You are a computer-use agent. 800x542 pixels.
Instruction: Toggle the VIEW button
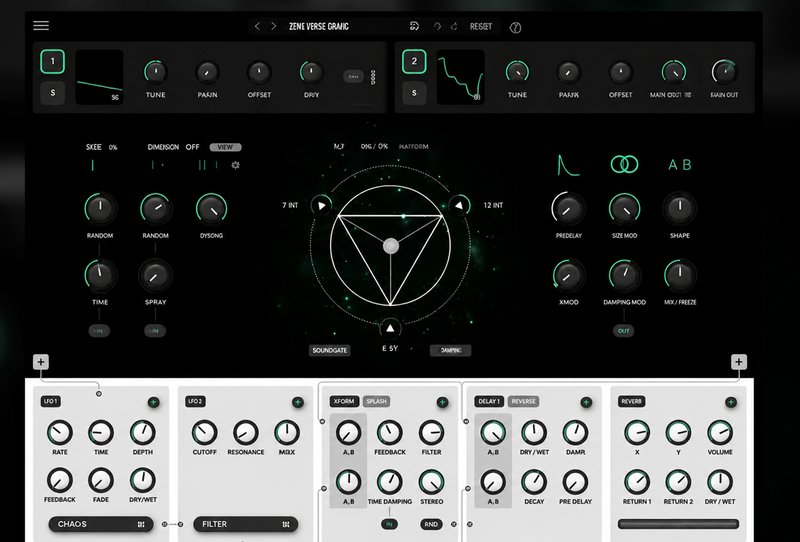pyautogui.click(x=226, y=147)
